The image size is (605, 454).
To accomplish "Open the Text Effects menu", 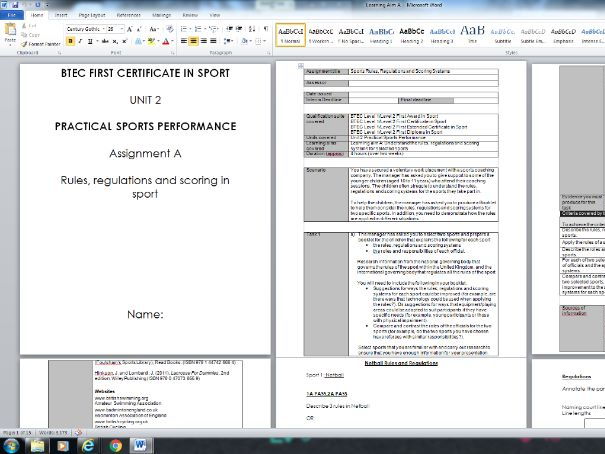I will (138, 41).
